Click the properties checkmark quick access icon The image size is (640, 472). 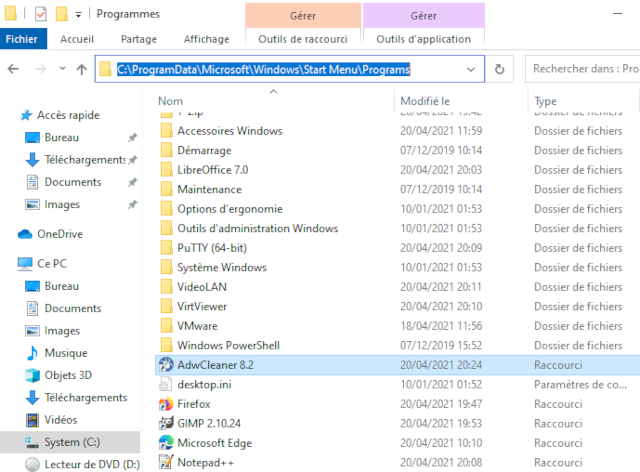pos(40,14)
